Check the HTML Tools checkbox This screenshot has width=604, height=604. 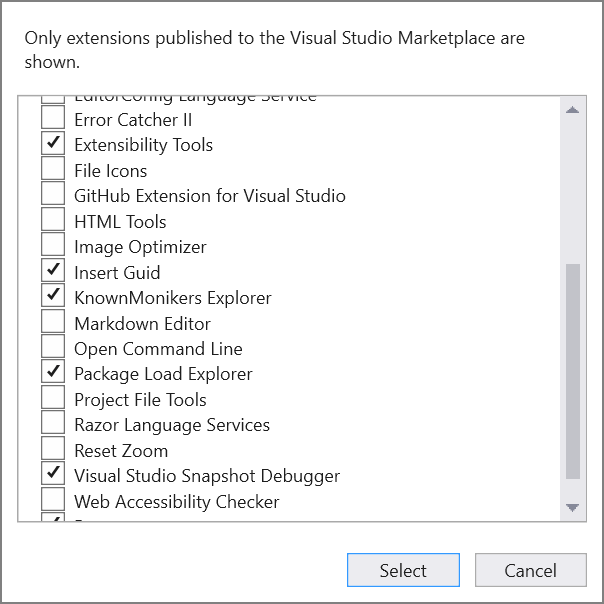point(53,219)
